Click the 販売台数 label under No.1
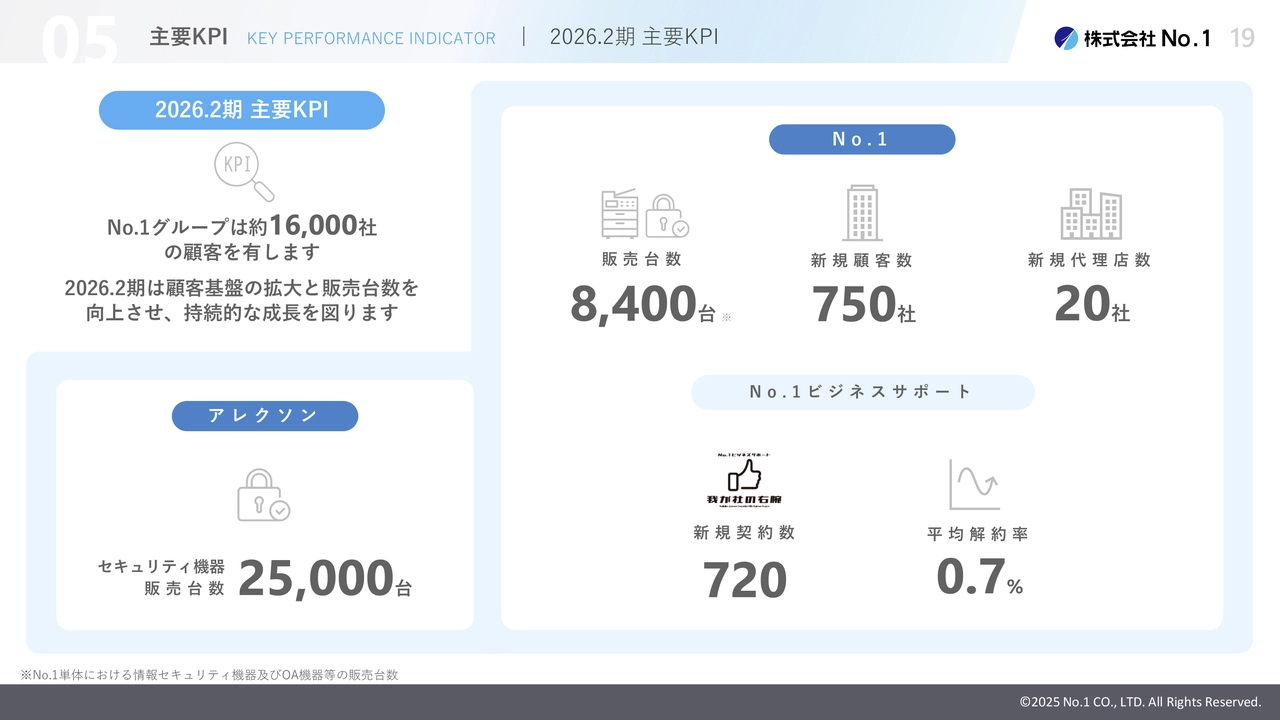This screenshot has width=1280, height=720. click(642, 259)
